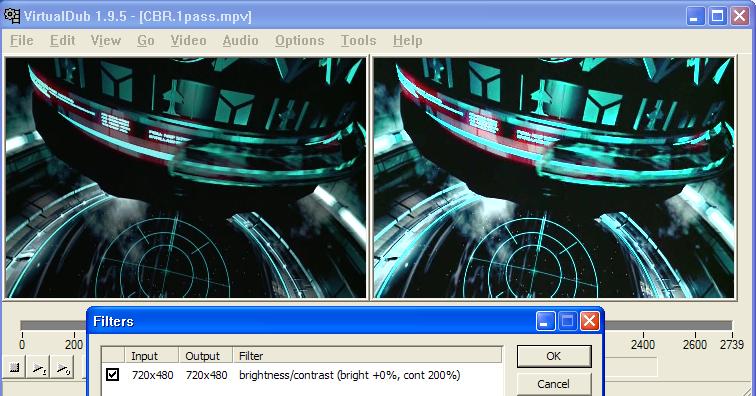Close the Filters dialog window
Screen dimensions: 756x396
pos(589,321)
